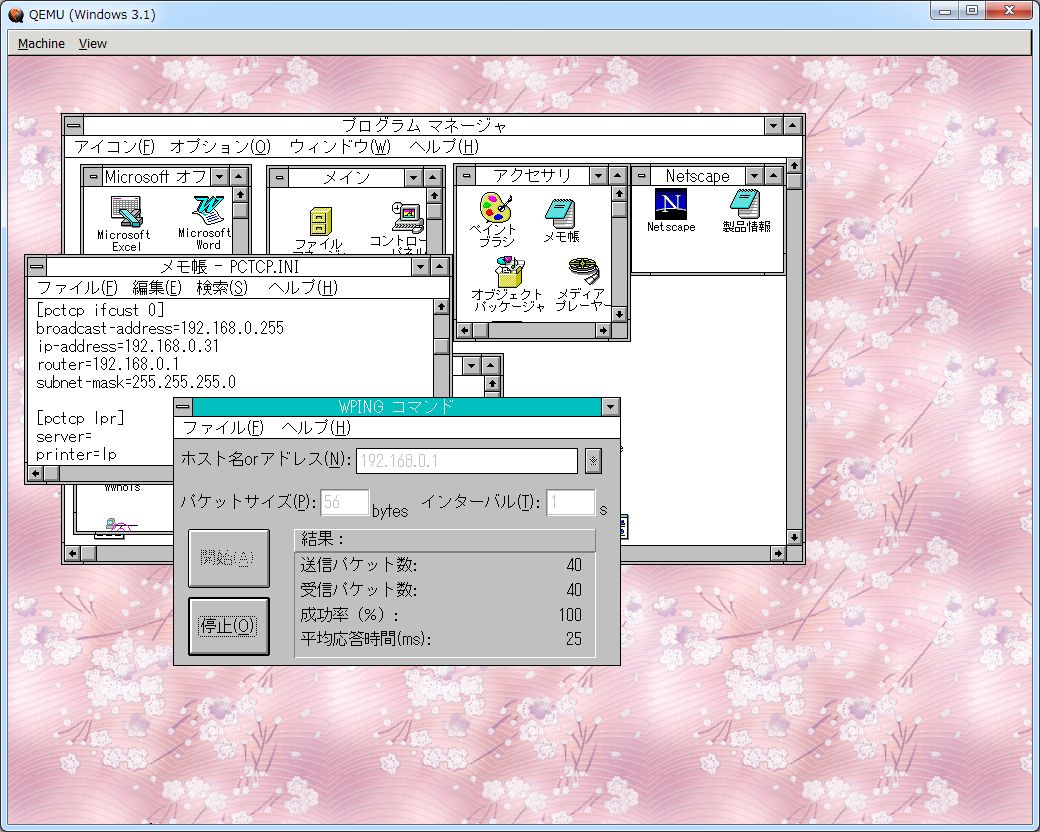The height and width of the screenshot is (832, 1040).
Task: Click Program Manager's horizontal scroll right arrow
Action: tap(778, 553)
